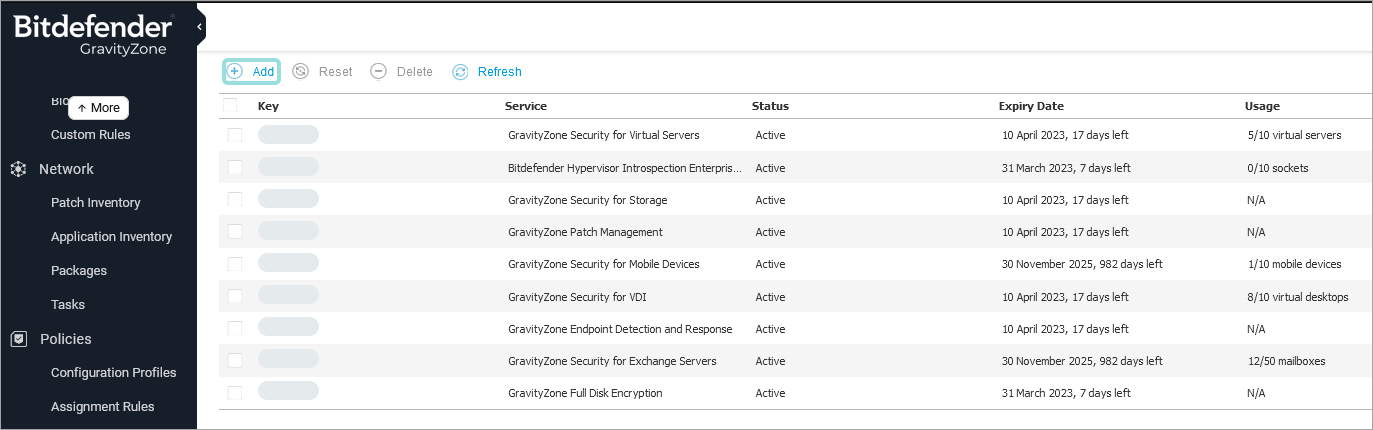Open the Packages page

[79, 271]
